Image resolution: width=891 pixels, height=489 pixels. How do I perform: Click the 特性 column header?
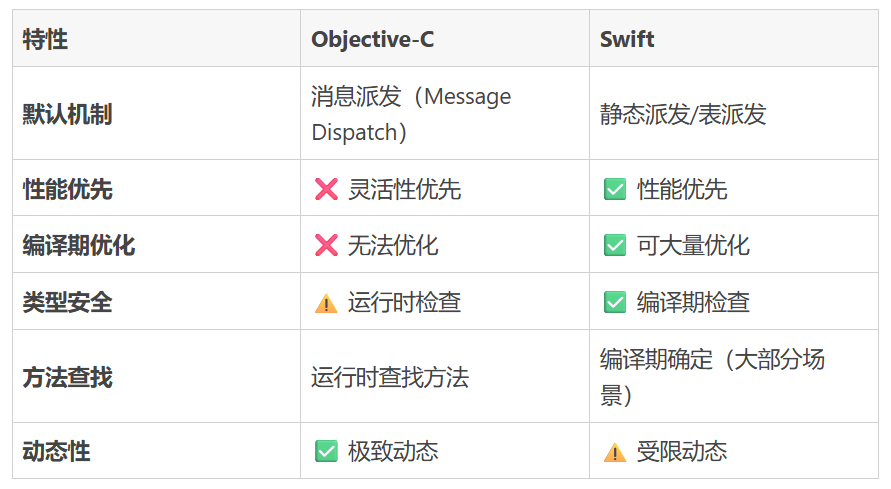(46, 39)
